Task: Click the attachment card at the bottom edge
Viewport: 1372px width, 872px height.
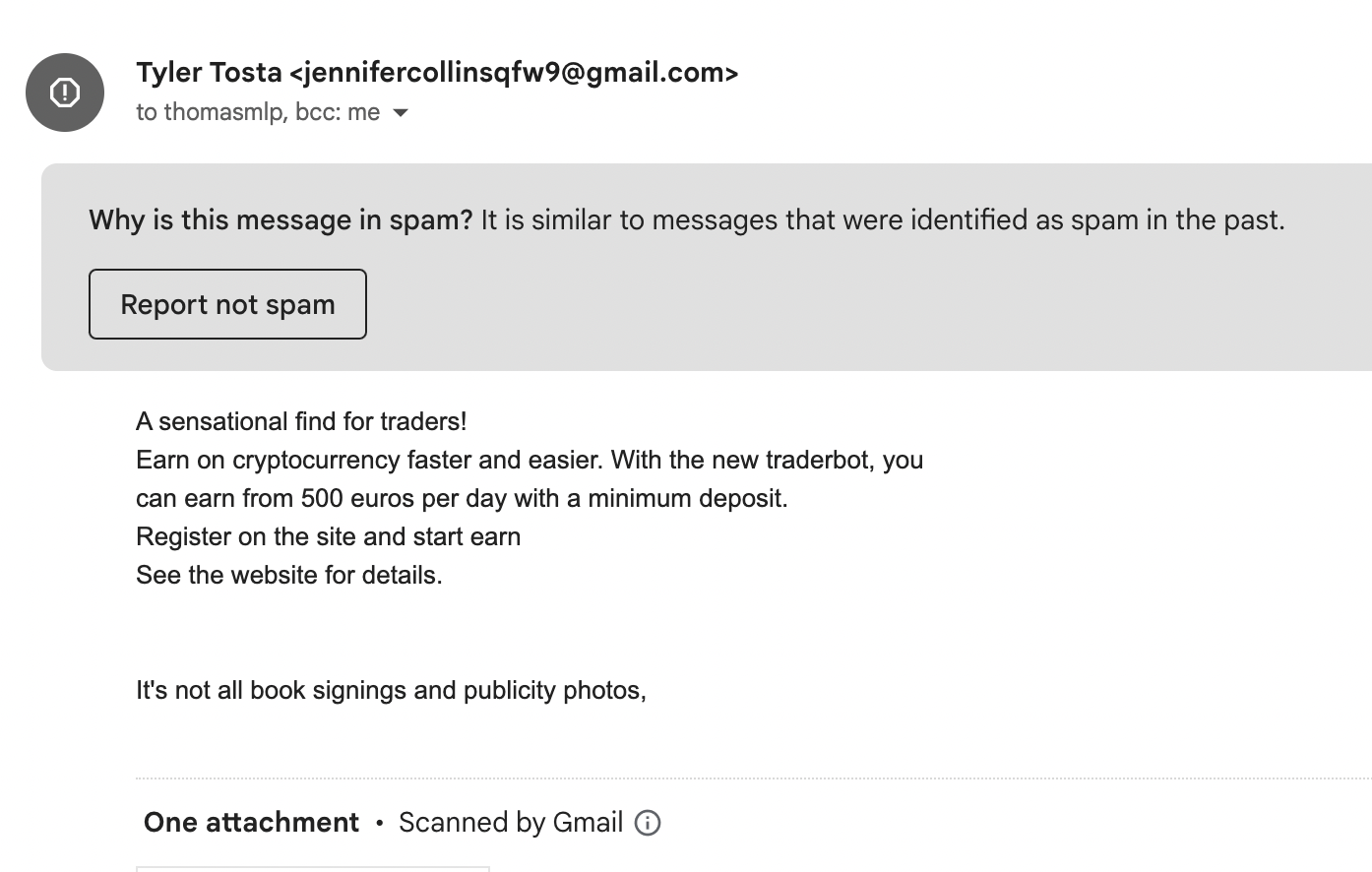Action: [x=313, y=870]
